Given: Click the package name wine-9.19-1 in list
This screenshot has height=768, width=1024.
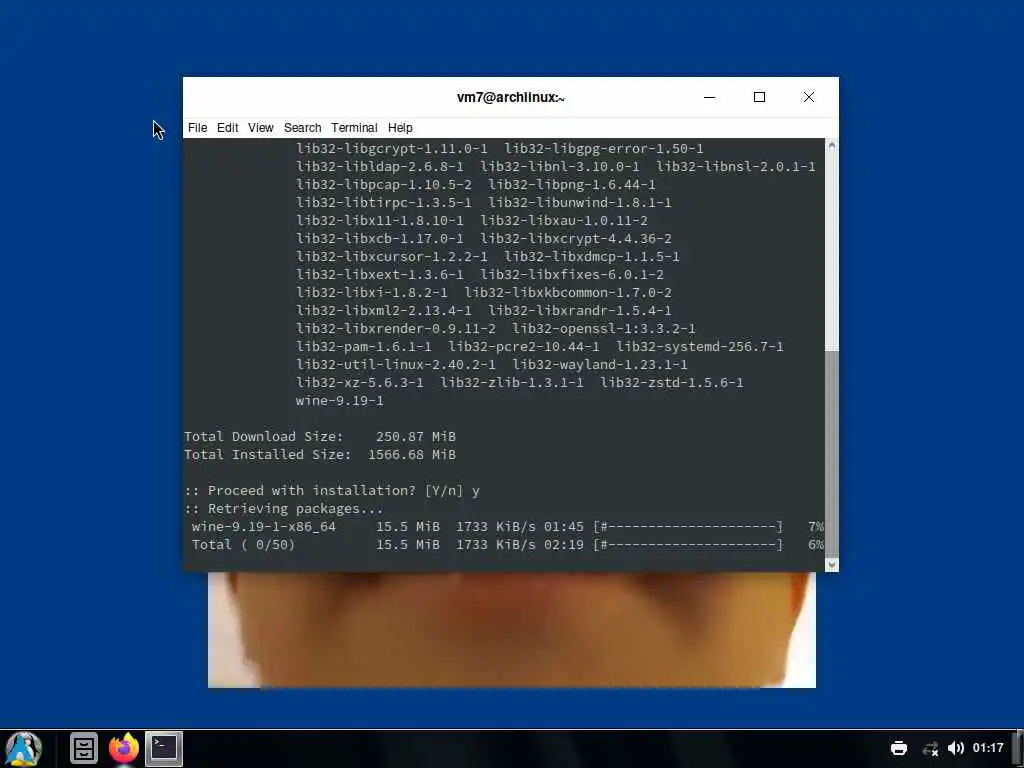Looking at the screenshot, I should click(340, 400).
